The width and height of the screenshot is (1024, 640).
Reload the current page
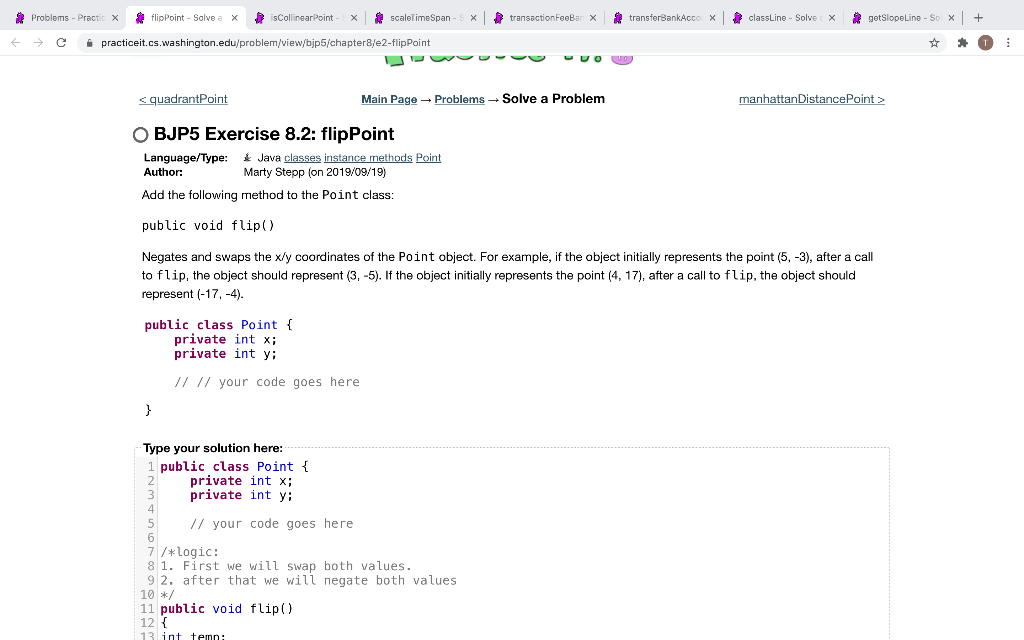coord(62,43)
